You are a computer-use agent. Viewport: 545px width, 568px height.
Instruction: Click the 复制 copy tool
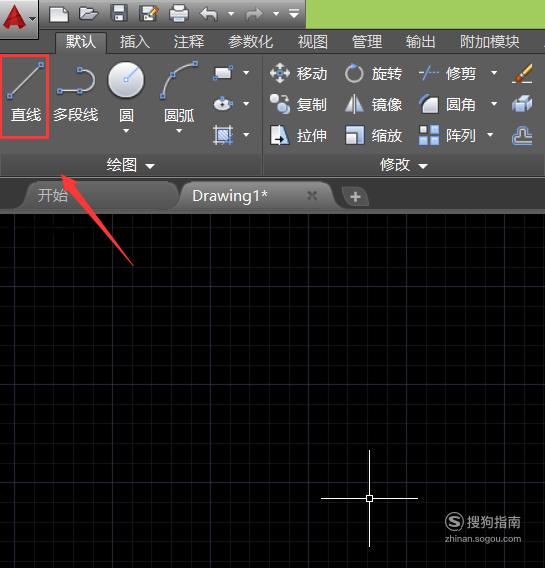(x=298, y=104)
